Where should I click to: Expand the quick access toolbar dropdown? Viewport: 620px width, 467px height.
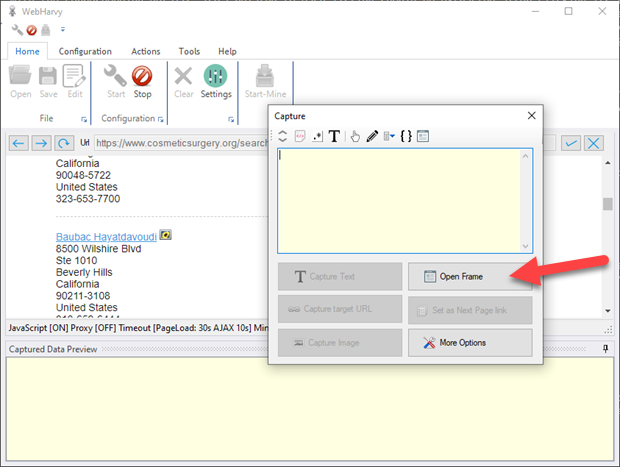[x=62, y=30]
